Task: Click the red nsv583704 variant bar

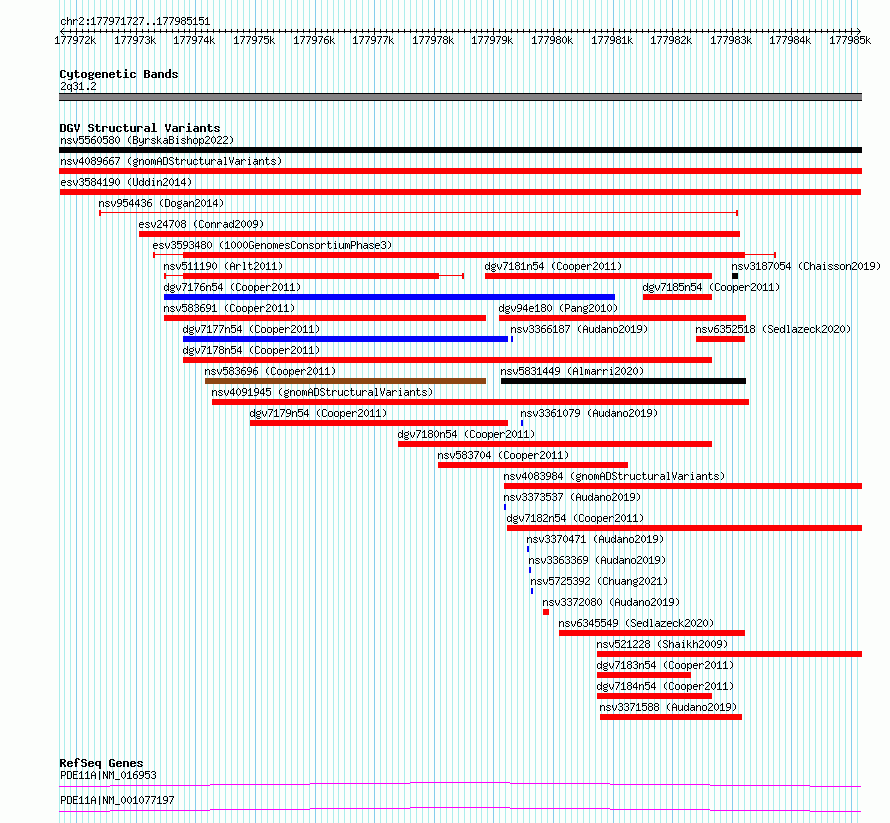Action: [533, 465]
